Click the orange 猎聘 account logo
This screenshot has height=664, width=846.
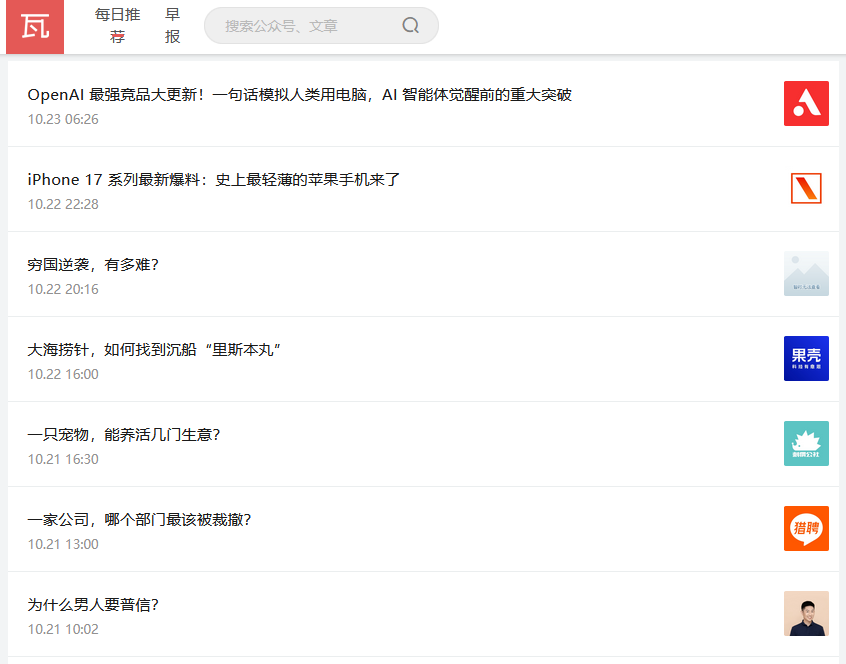tap(806, 529)
